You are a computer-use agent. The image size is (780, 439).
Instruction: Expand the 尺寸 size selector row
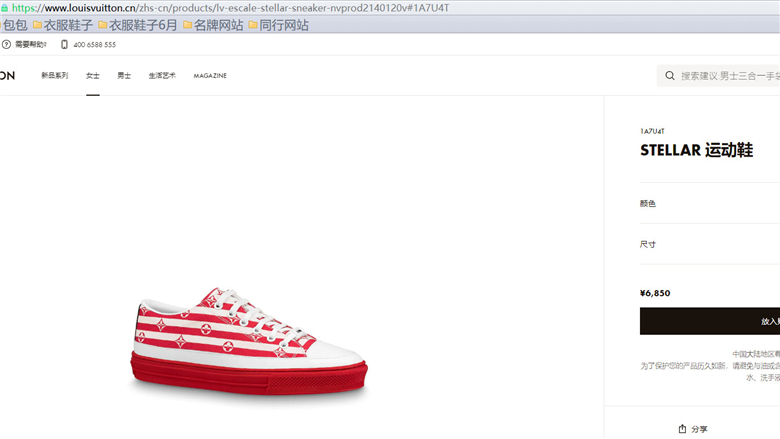(x=710, y=244)
